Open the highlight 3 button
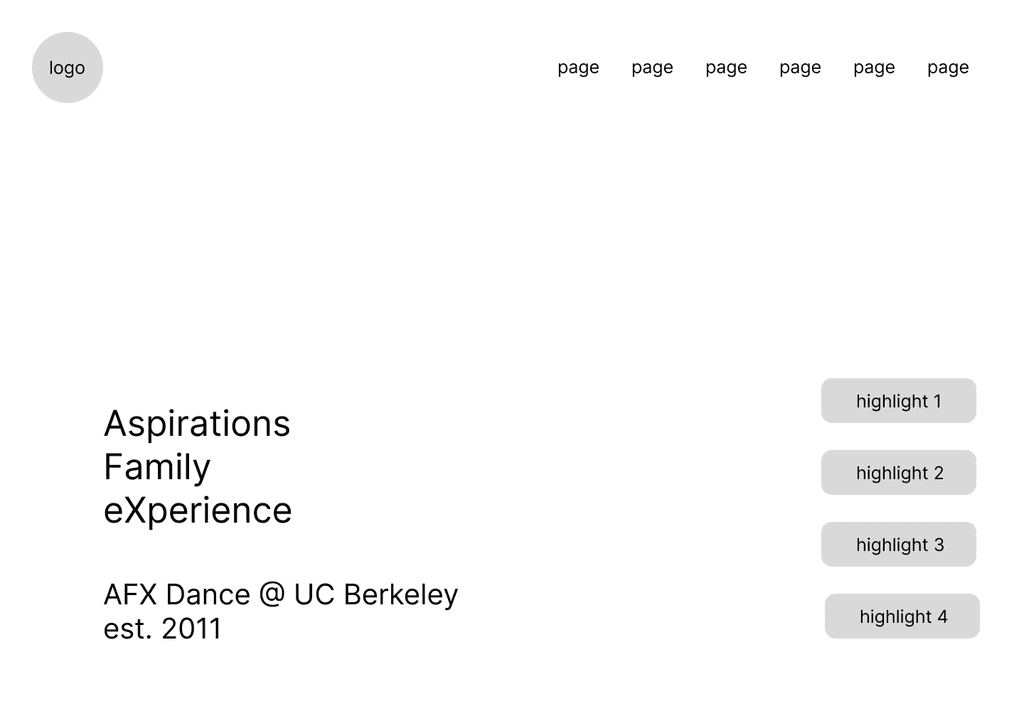 tap(898, 545)
